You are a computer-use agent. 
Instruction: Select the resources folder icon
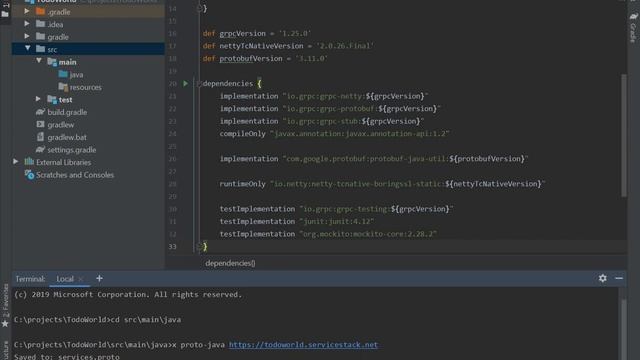(x=63, y=87)
